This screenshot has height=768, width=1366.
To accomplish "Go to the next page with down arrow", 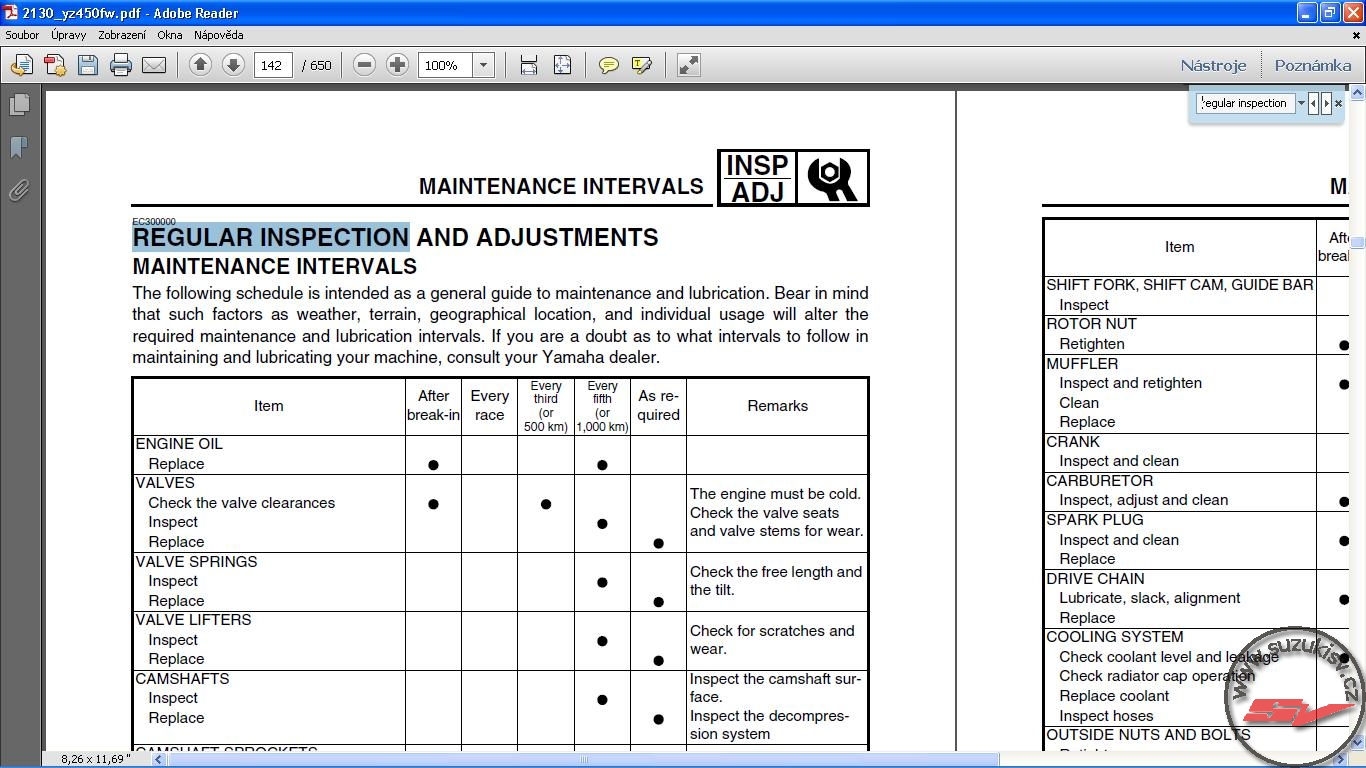I will pyautogui.click(x=233, y=65).
